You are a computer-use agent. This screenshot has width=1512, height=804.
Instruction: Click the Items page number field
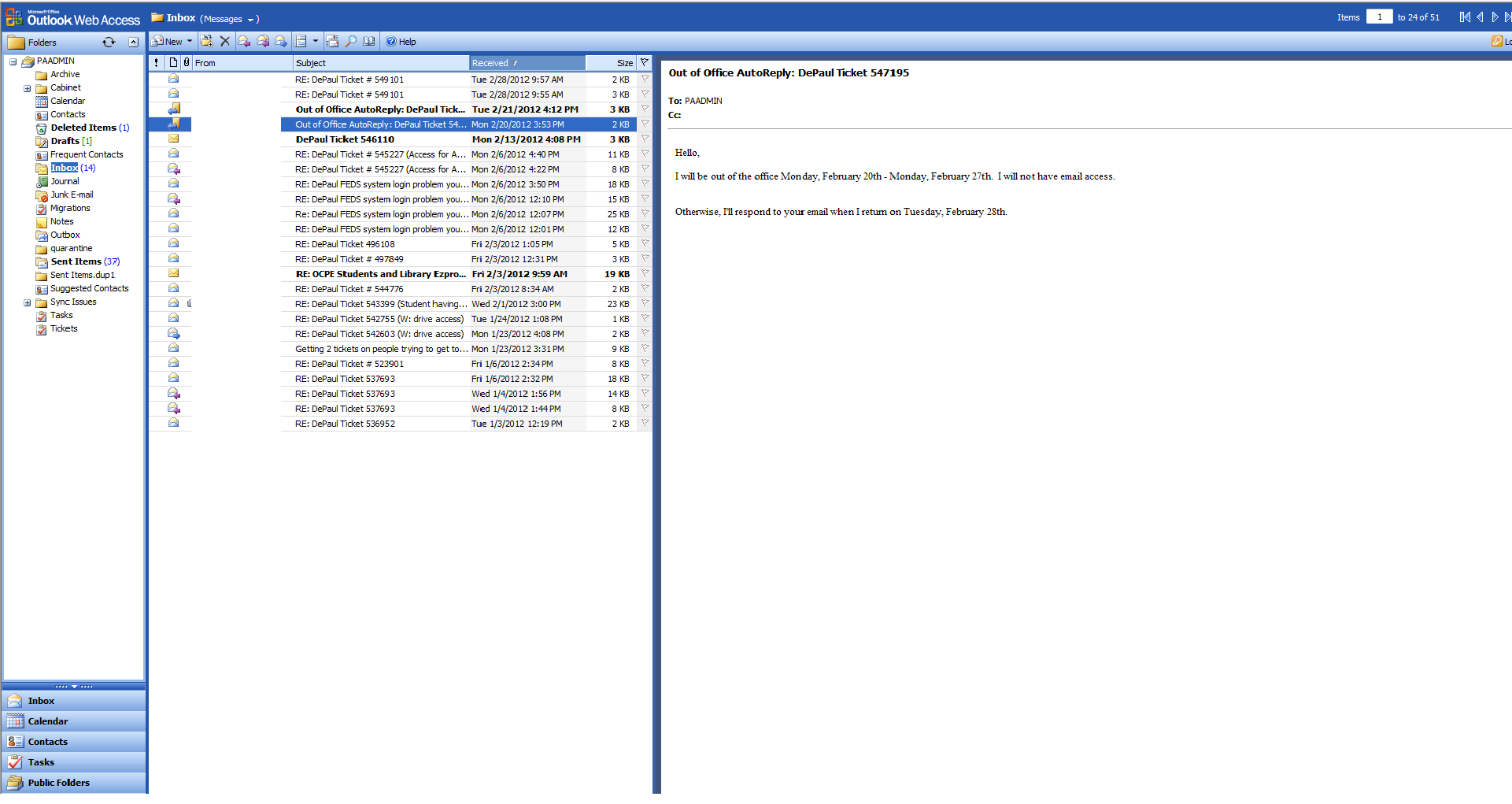pyautogui.click(x=1379, y=17)
